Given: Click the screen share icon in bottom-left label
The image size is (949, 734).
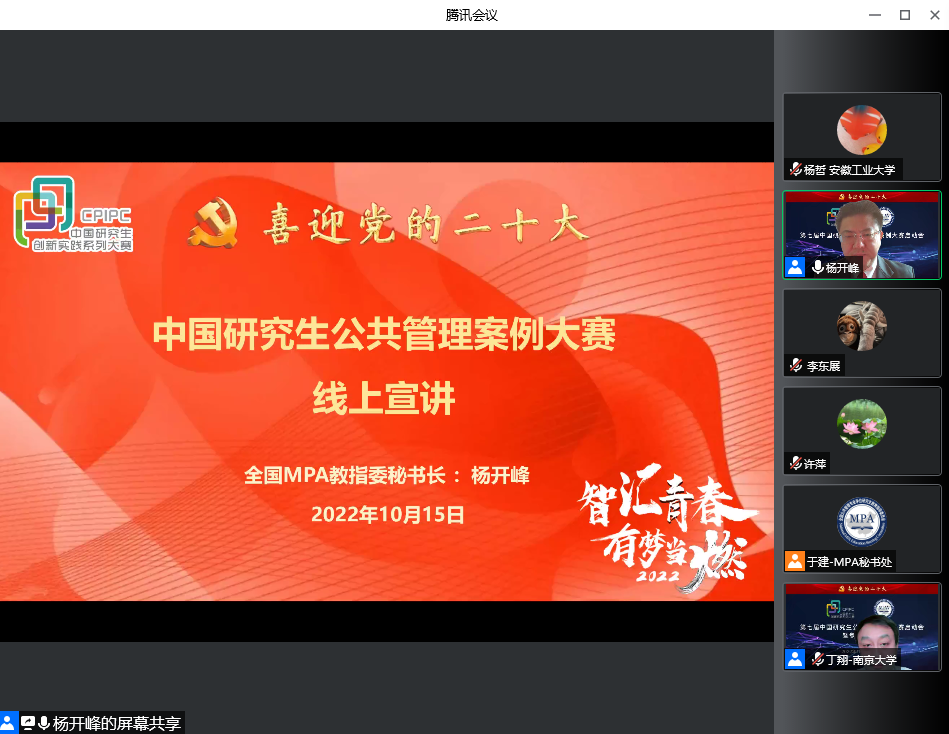Looking at the screenshot, I should [x=27, y=723].
